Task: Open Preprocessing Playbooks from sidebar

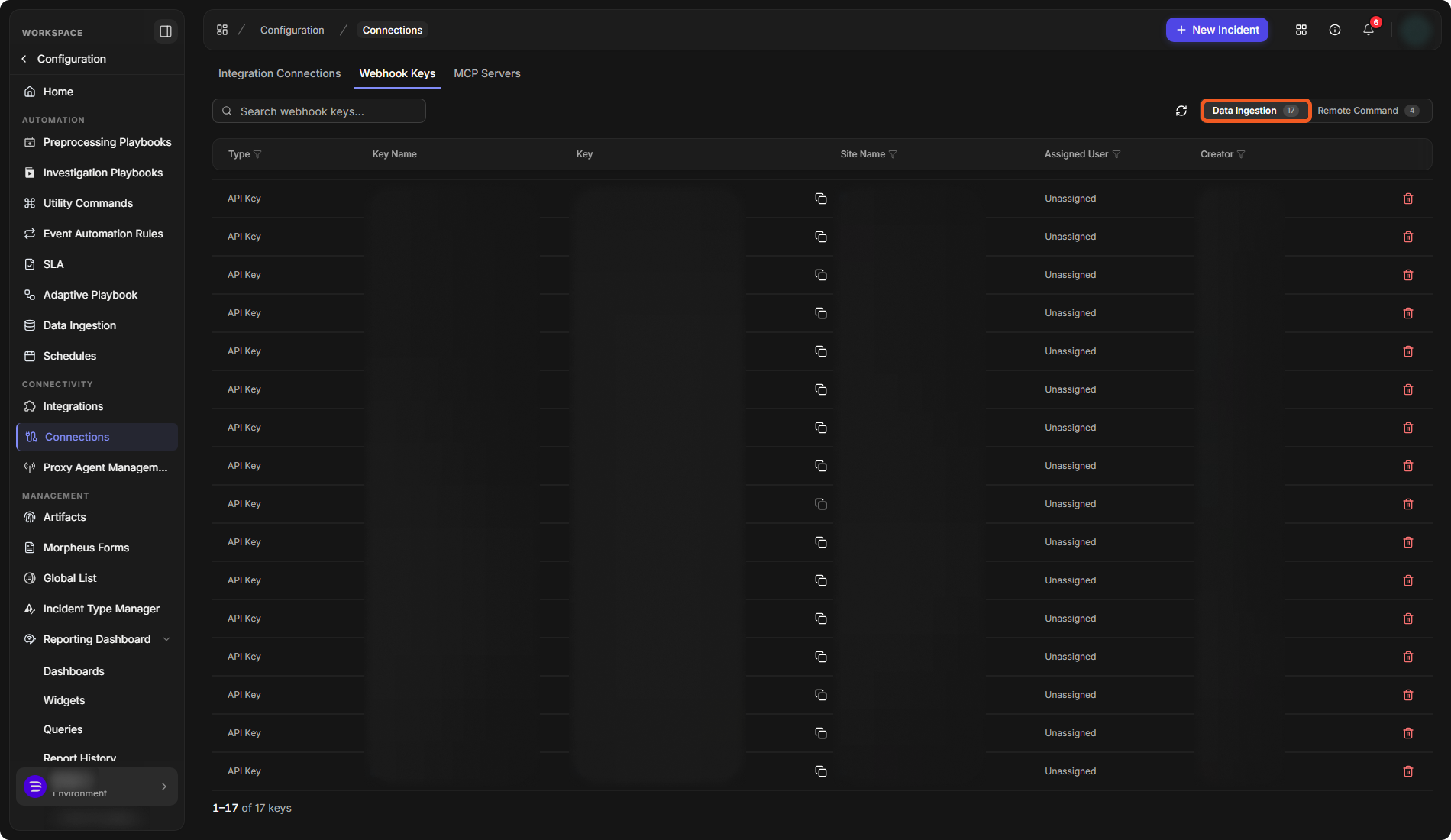Action: click(97, 142)
